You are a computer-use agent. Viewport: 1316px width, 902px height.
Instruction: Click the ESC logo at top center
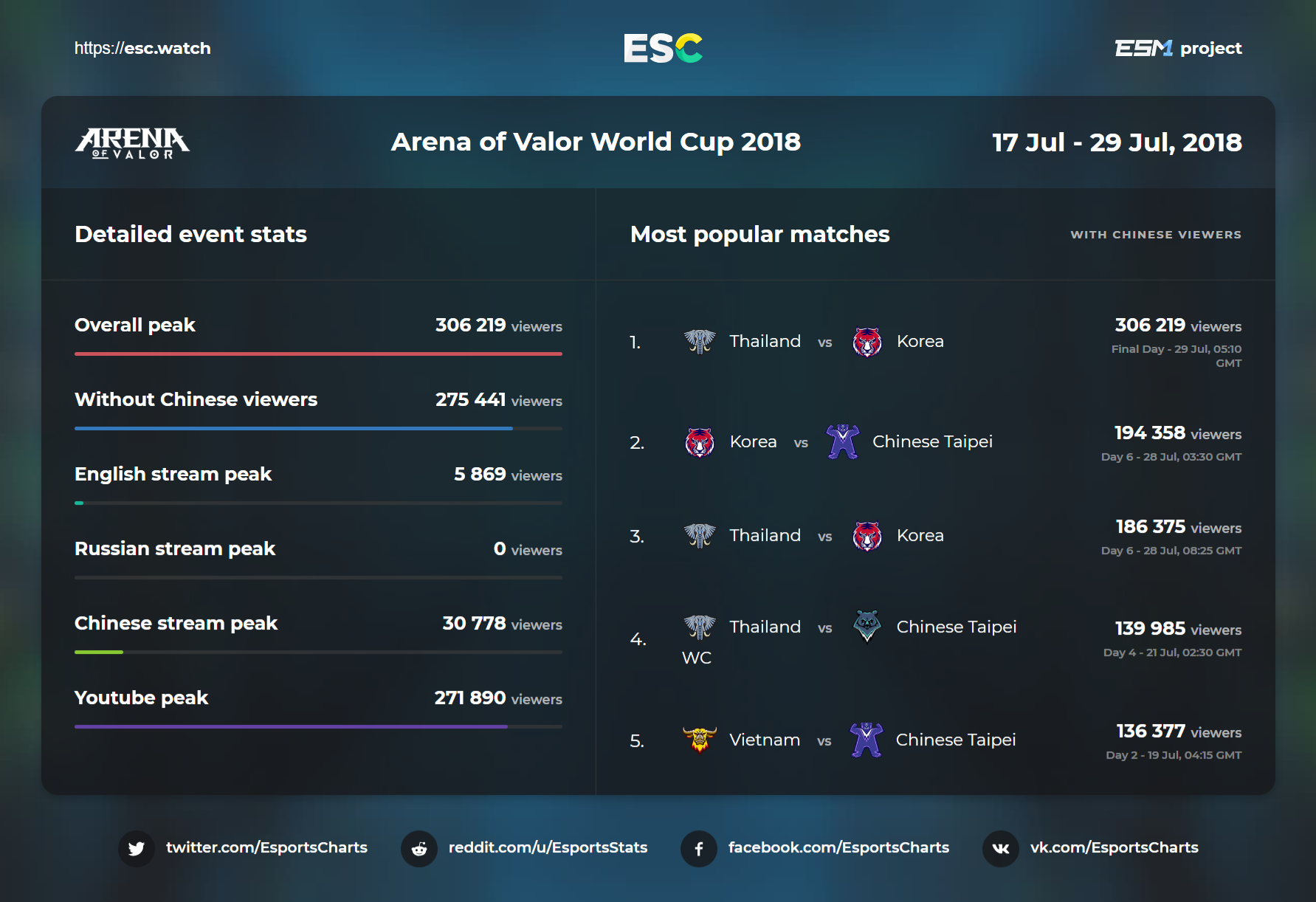tap(663, 49)
